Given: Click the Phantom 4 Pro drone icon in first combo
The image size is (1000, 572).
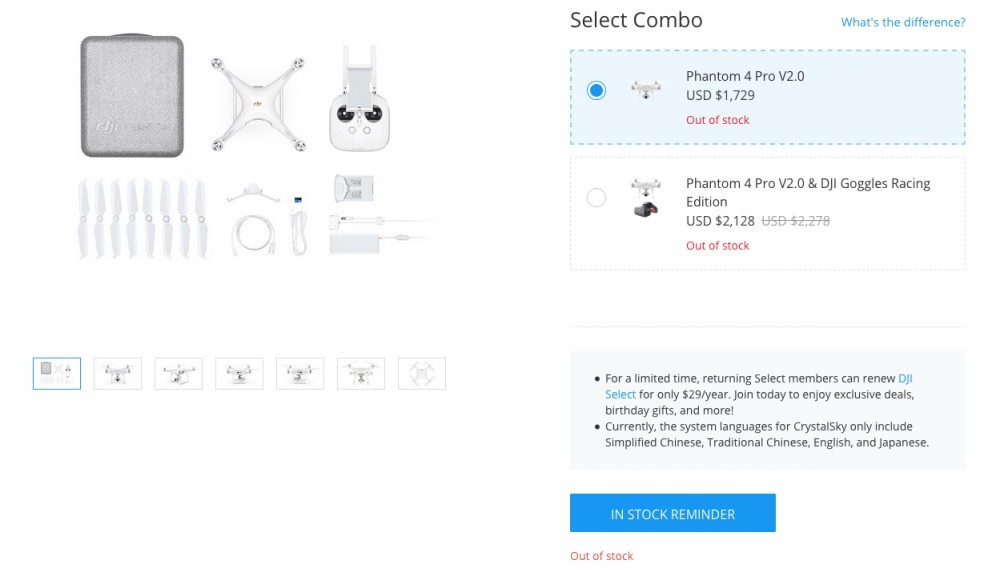Looking at the screenshot, I should 645,90.
